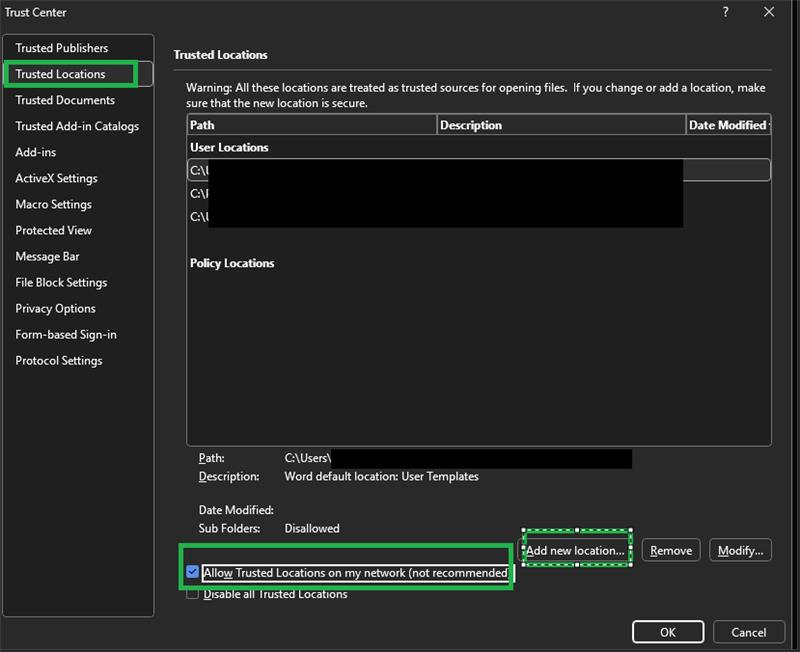Screen dimensions: 800x652
Task: Sort by the Description column header
Action: point(561,125)
